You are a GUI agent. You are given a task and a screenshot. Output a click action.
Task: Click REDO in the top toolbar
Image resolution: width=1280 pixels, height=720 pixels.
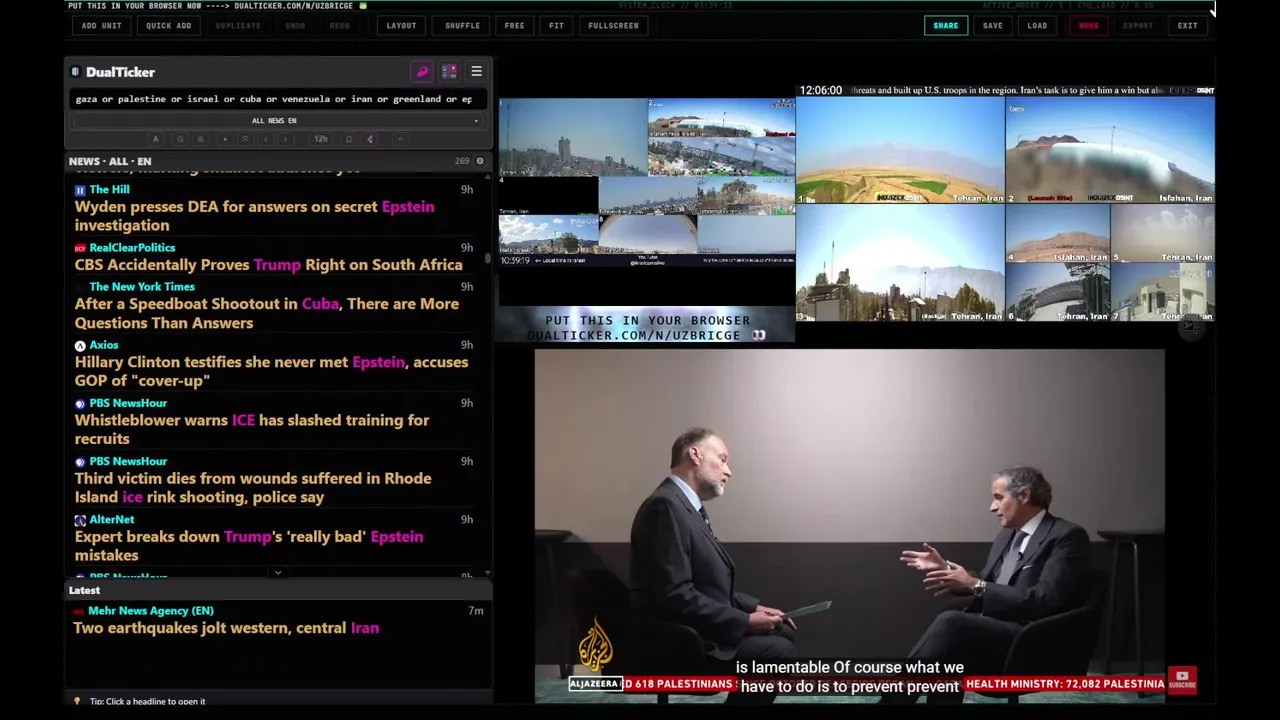[x=340, y=25]
